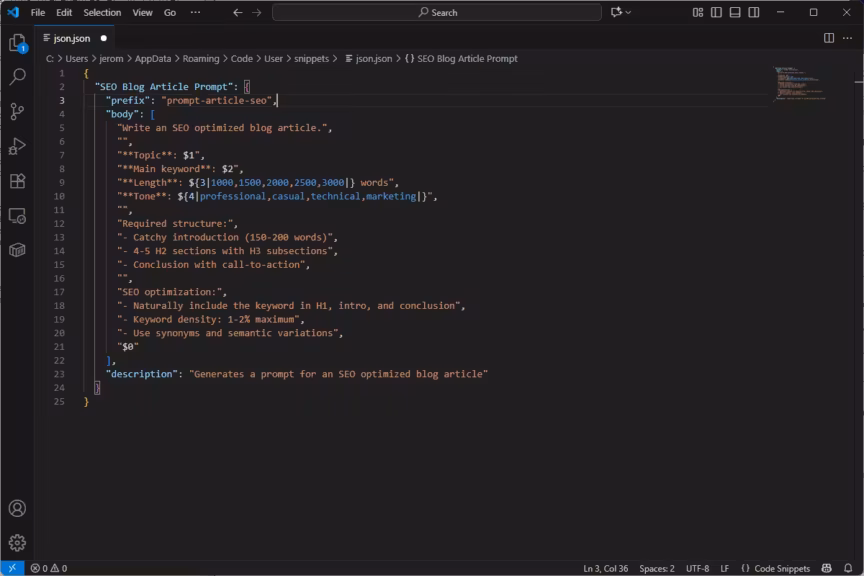Click the errors and warnings status indicator

(x=49, y=568)
